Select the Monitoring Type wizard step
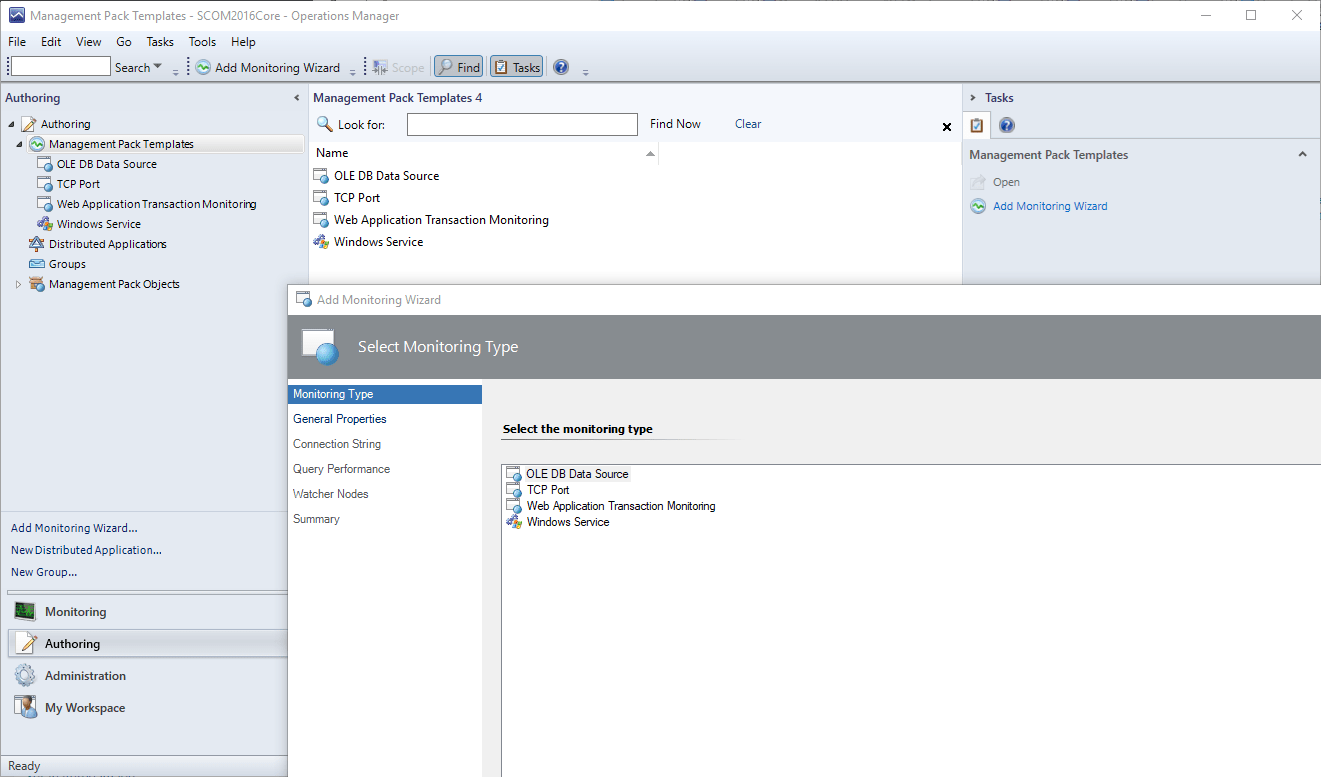 click(x=385, y=394)
